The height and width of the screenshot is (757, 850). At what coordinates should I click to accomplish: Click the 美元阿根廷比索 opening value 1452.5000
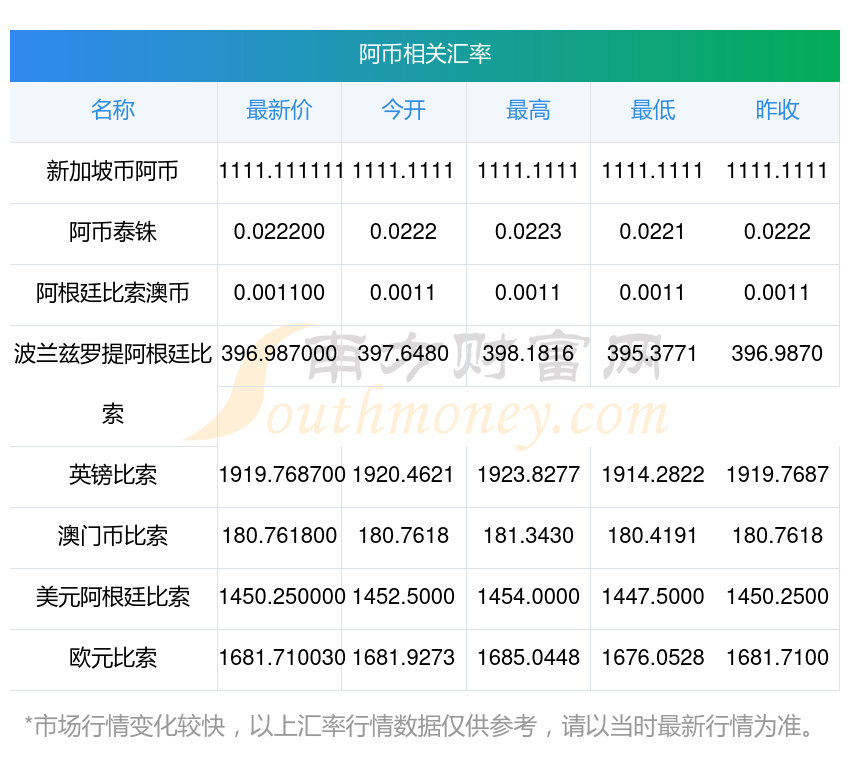pos(403,597)
